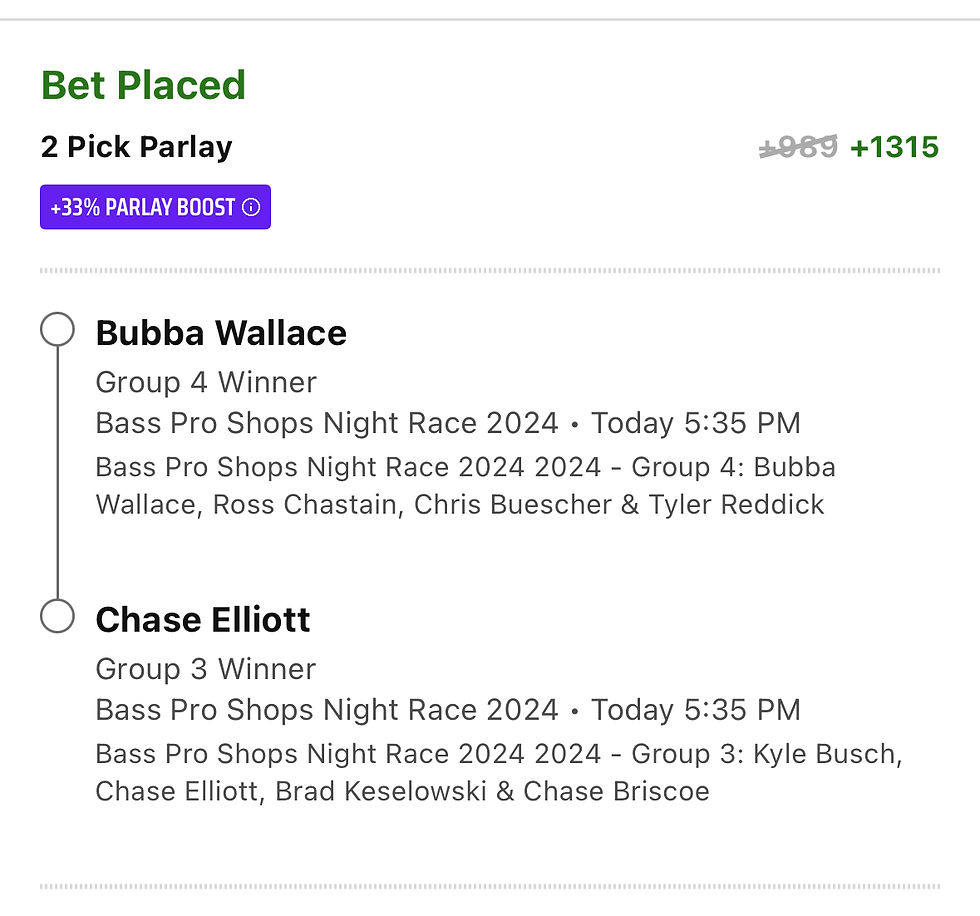The height and width of the screenshot is (916, 980).
Task: Tap the +33% Parlay Boost badge
Action: [155, 207]
